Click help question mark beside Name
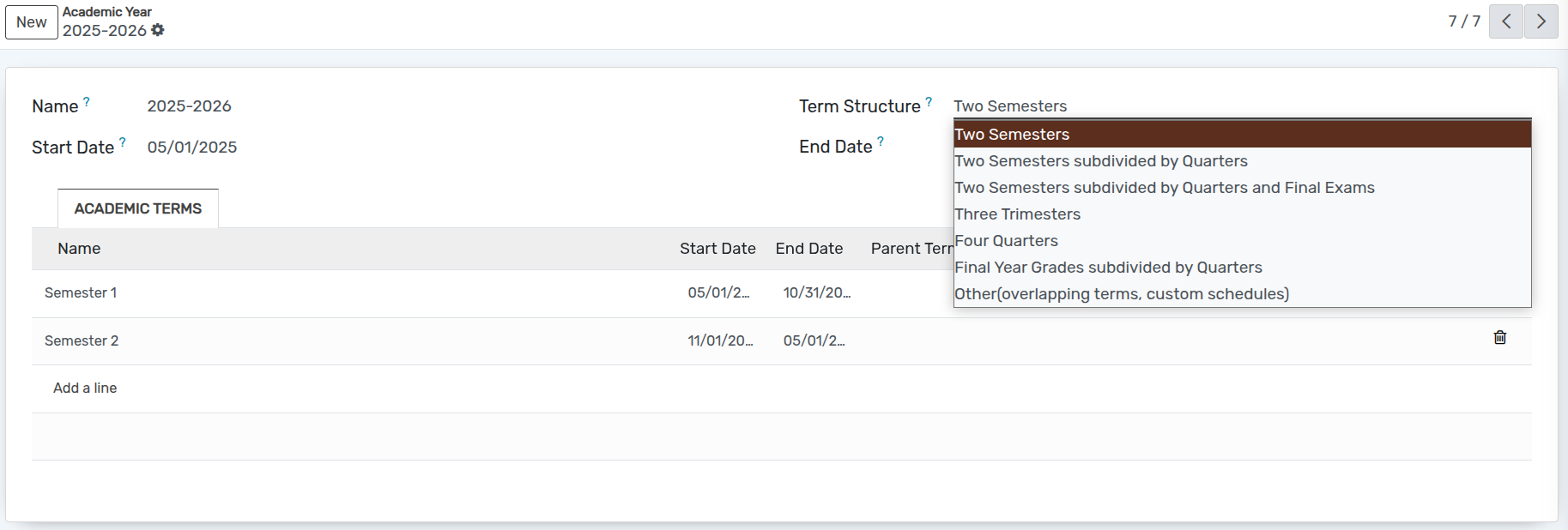This screenshot has height=530, width=1568. click(86, 101)
